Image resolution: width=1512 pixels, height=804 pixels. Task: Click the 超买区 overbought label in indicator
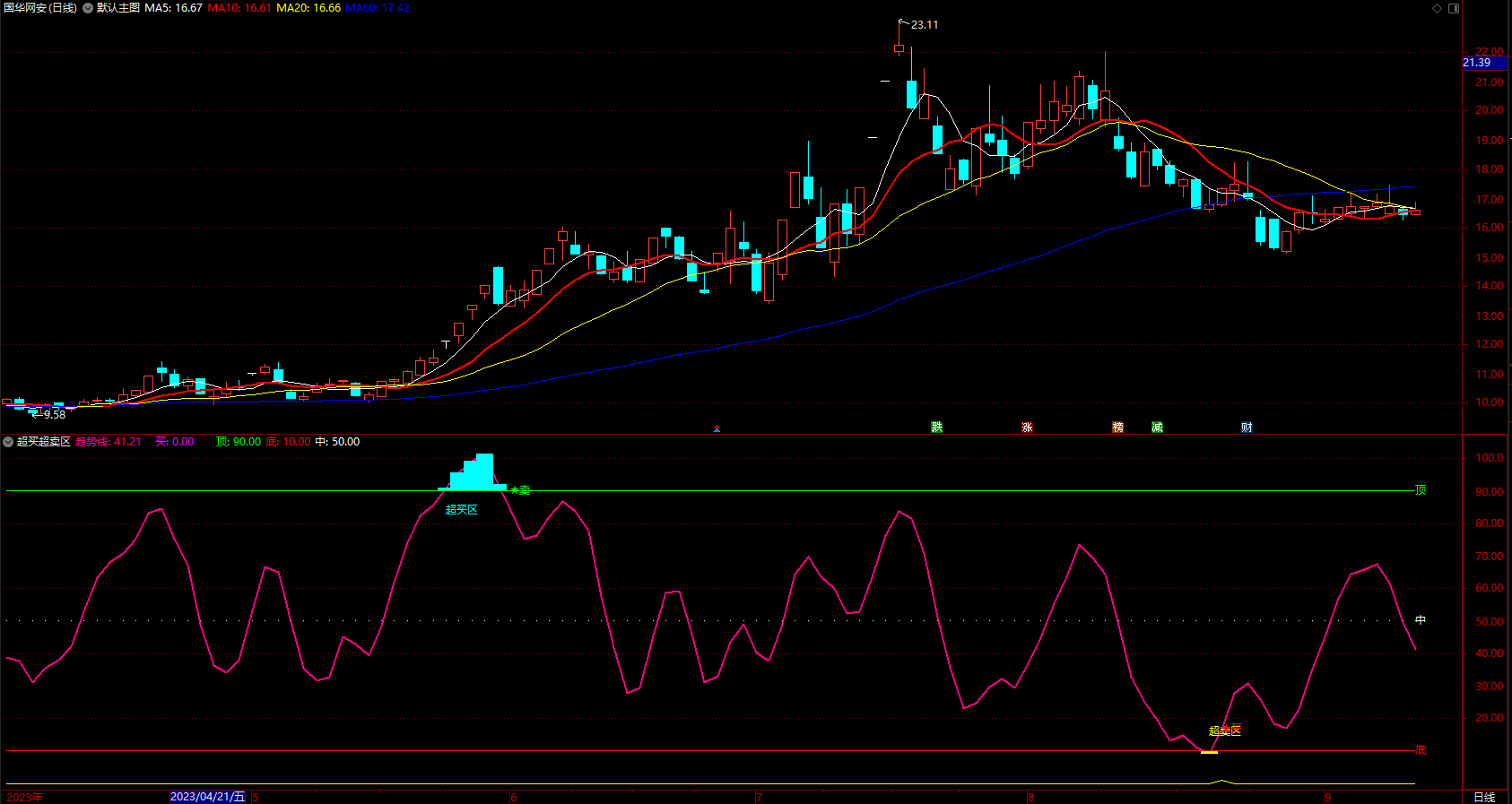click(x=462, y=510)
